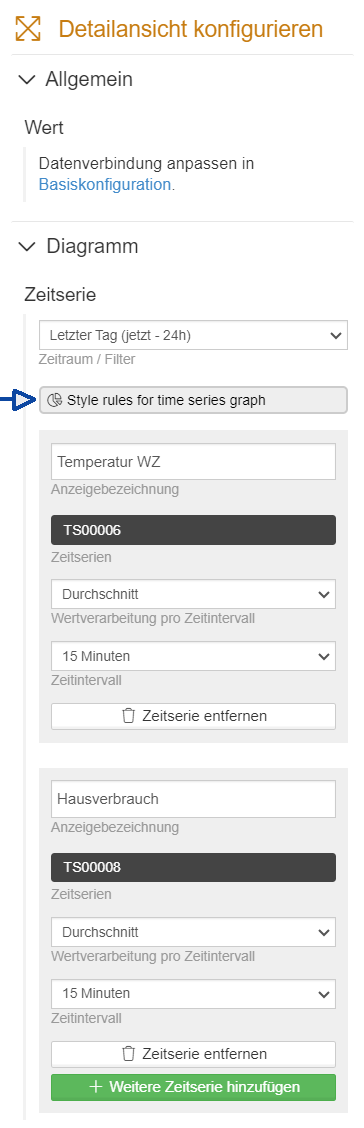The image size is (364, 1128).
Task: Collapse the Diagramm section chevron
Action: point(27,247)
